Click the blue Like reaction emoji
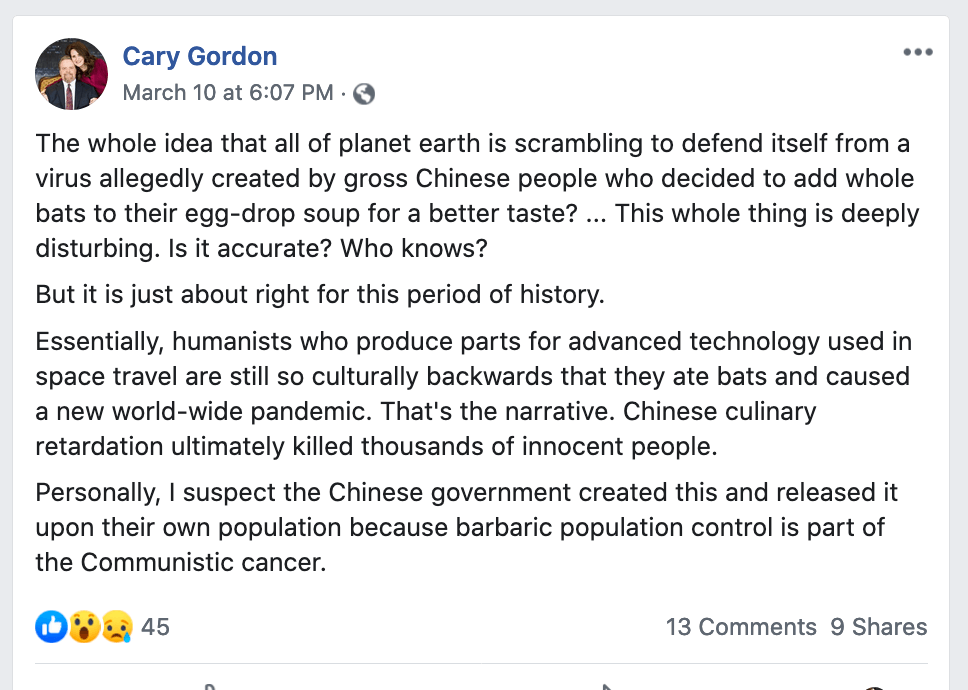 [51, 627]
